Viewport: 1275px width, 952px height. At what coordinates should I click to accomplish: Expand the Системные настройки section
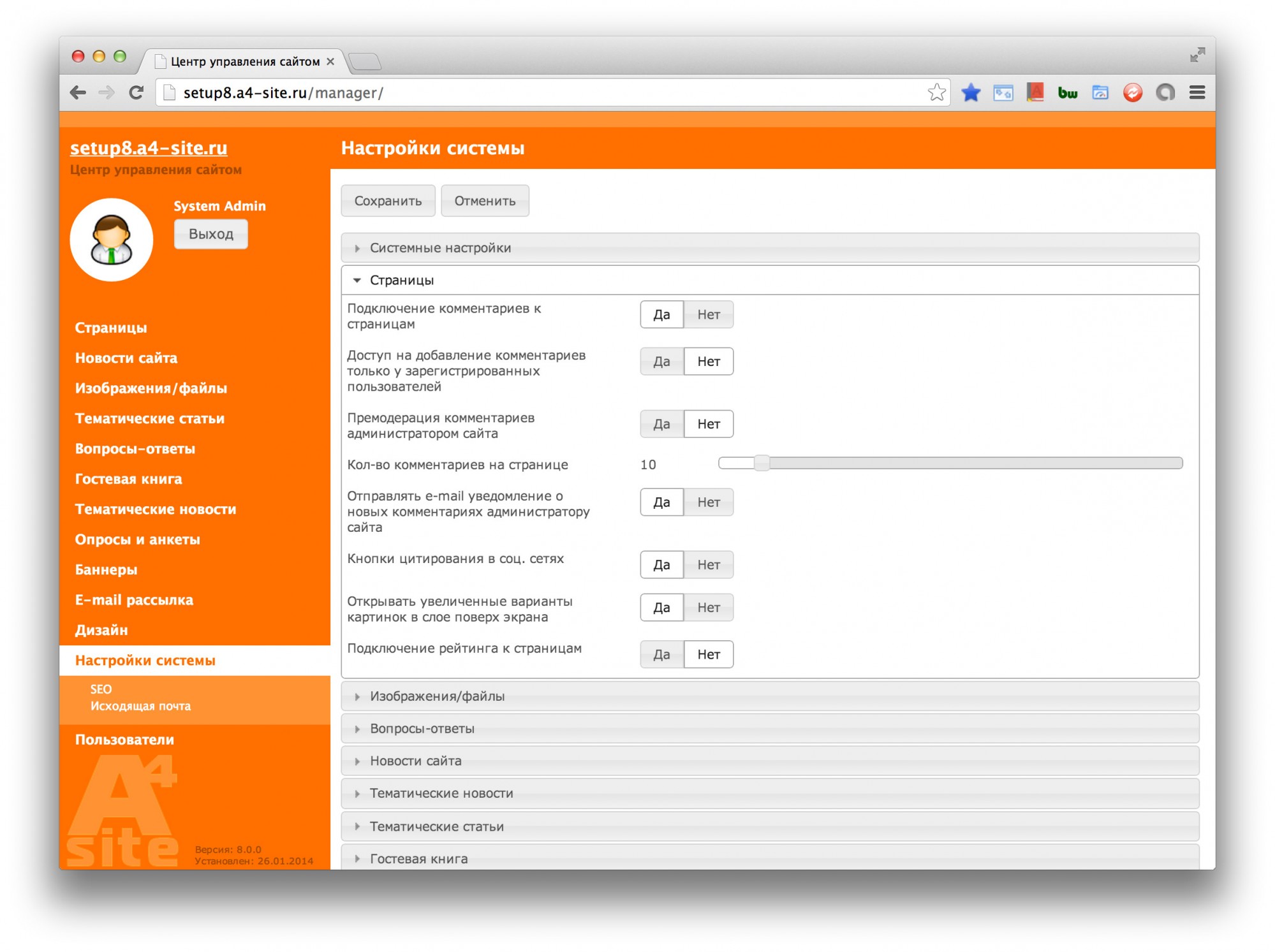(x=440, y=248)
